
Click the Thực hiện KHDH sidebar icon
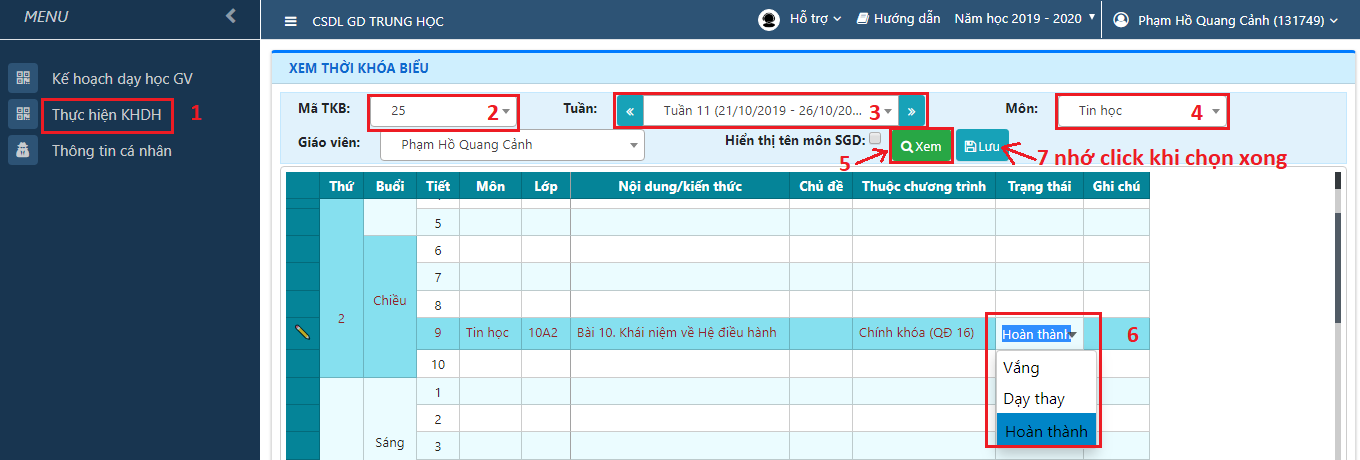pyautogui.click(x=21, y=114)
